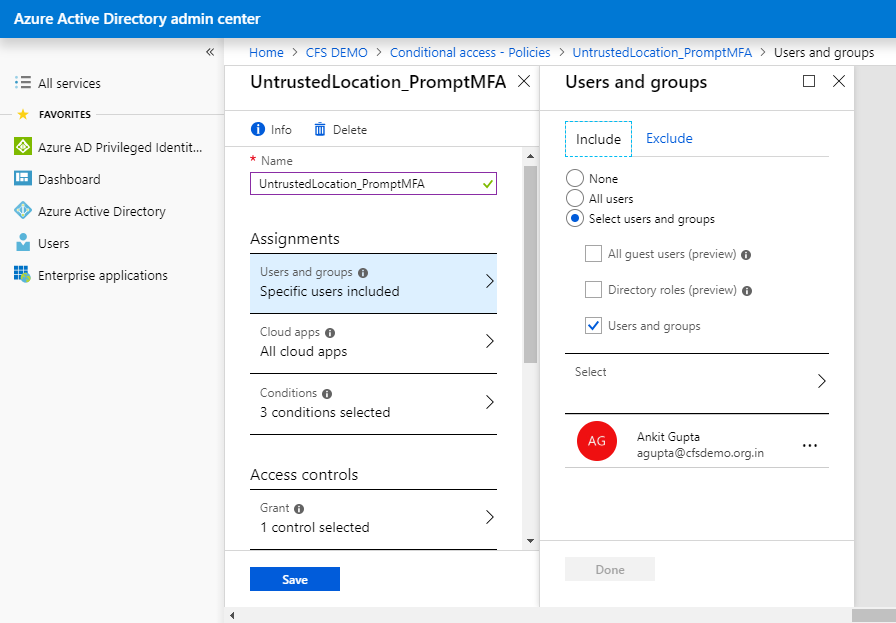Check the Directory roles (preview) checkbox

593,289
